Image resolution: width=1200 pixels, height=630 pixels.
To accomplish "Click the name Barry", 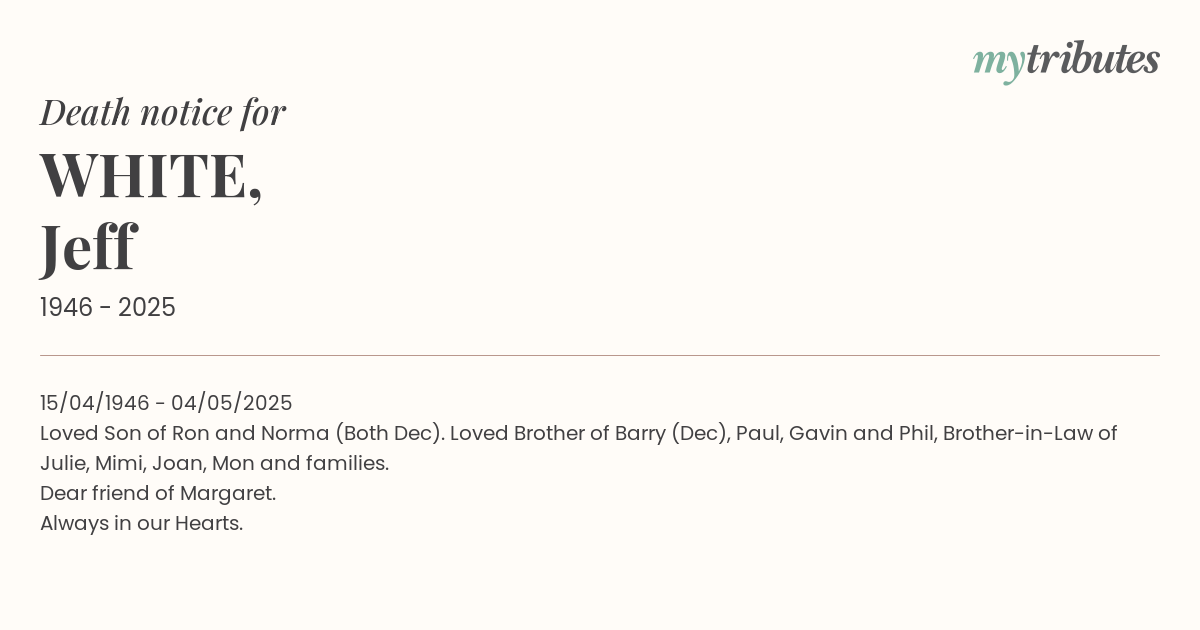I will (636, 433).
